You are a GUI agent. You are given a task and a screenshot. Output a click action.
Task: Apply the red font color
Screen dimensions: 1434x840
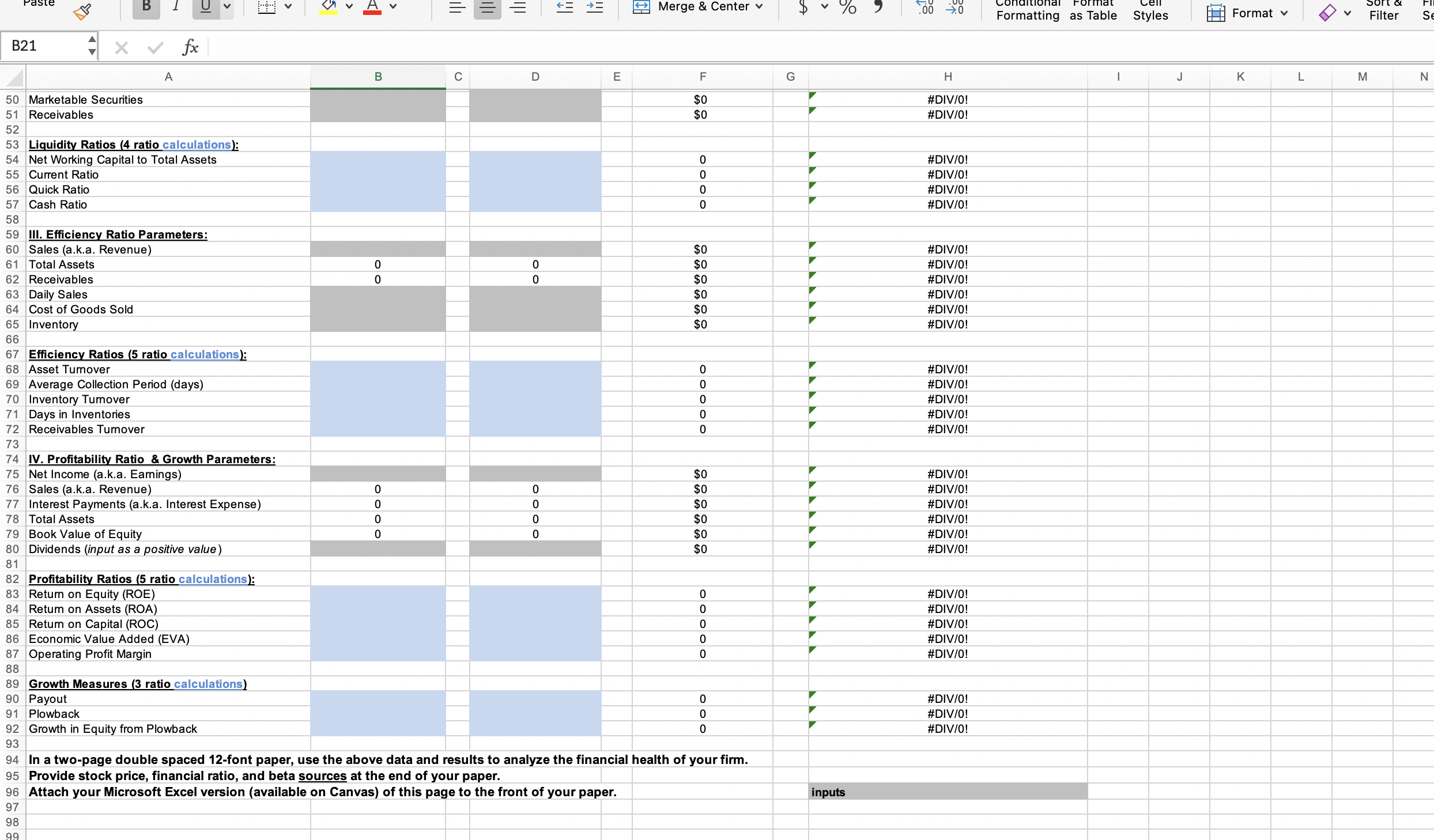click(372, 7)
